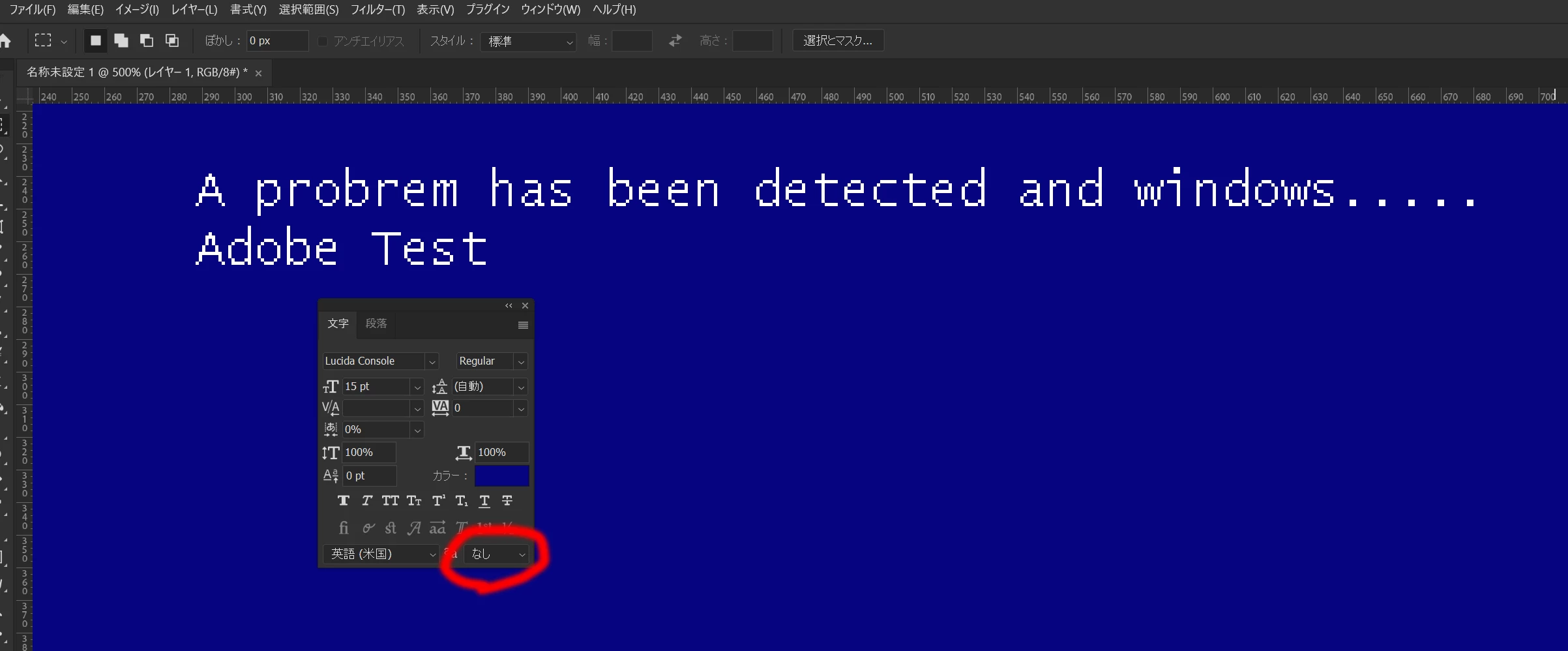Viewport: 1568px width, 651px height.
Task: Toggle Underline text style
Action: point(484,500)
